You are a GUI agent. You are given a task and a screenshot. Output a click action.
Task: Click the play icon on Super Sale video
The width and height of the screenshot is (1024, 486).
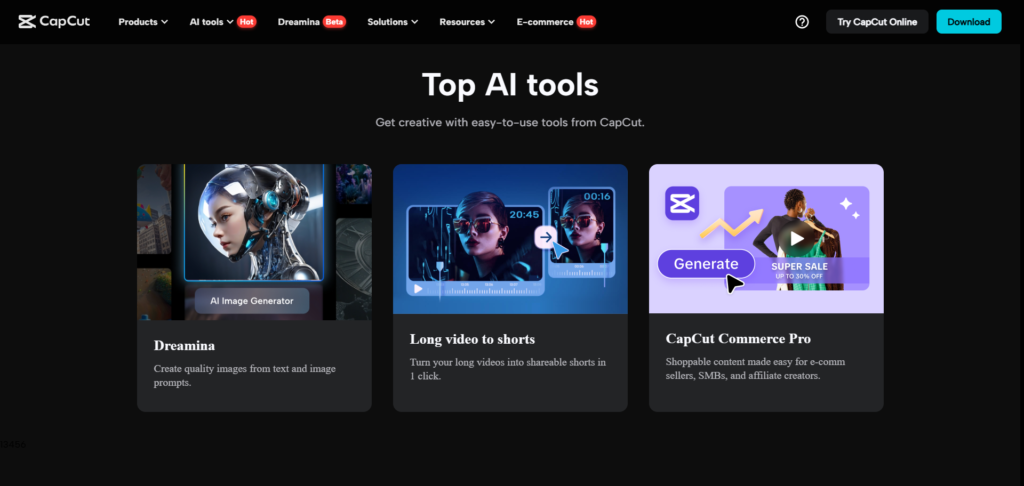[797, 238]
